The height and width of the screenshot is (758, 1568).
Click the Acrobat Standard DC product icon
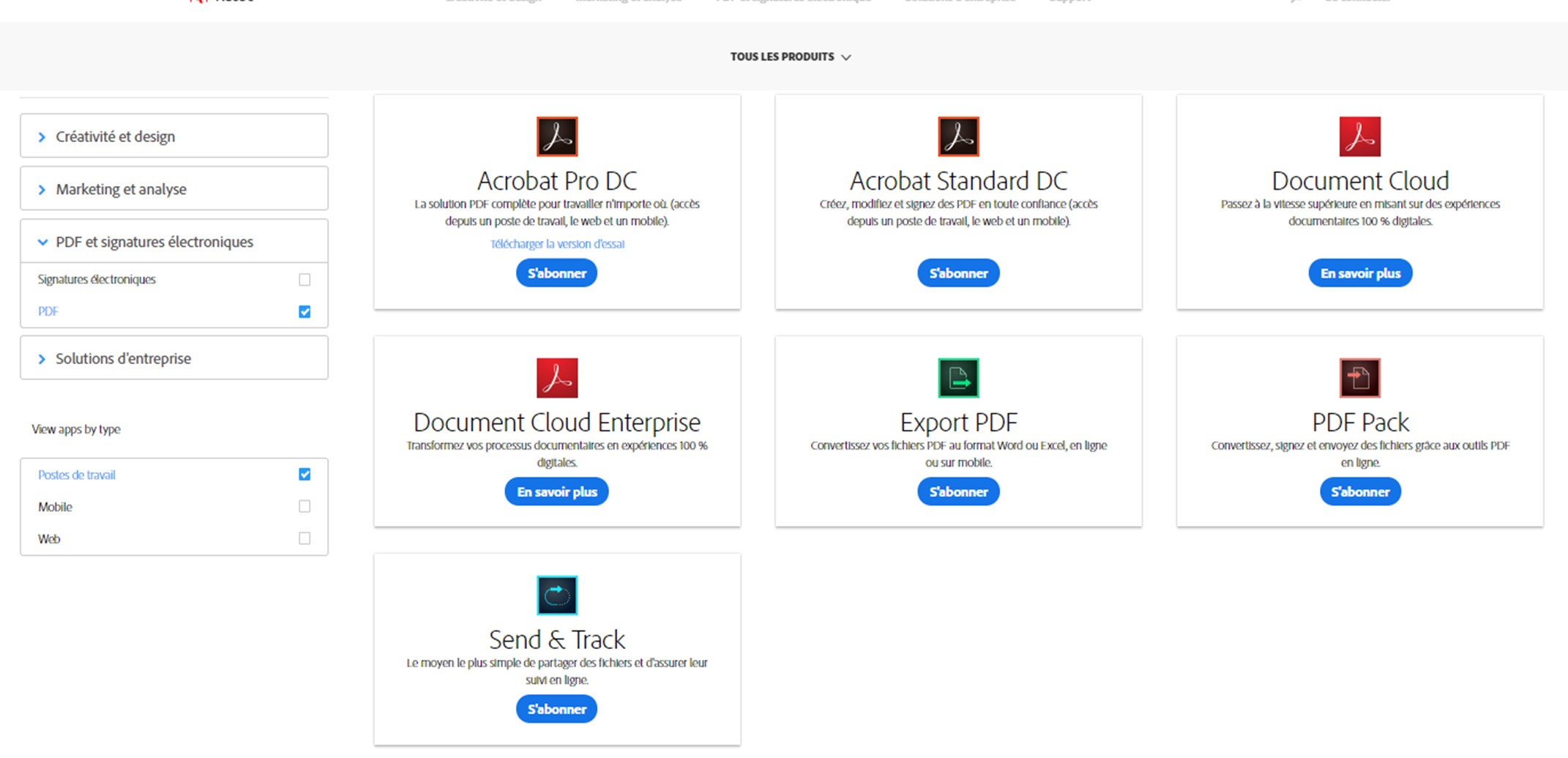958,136
